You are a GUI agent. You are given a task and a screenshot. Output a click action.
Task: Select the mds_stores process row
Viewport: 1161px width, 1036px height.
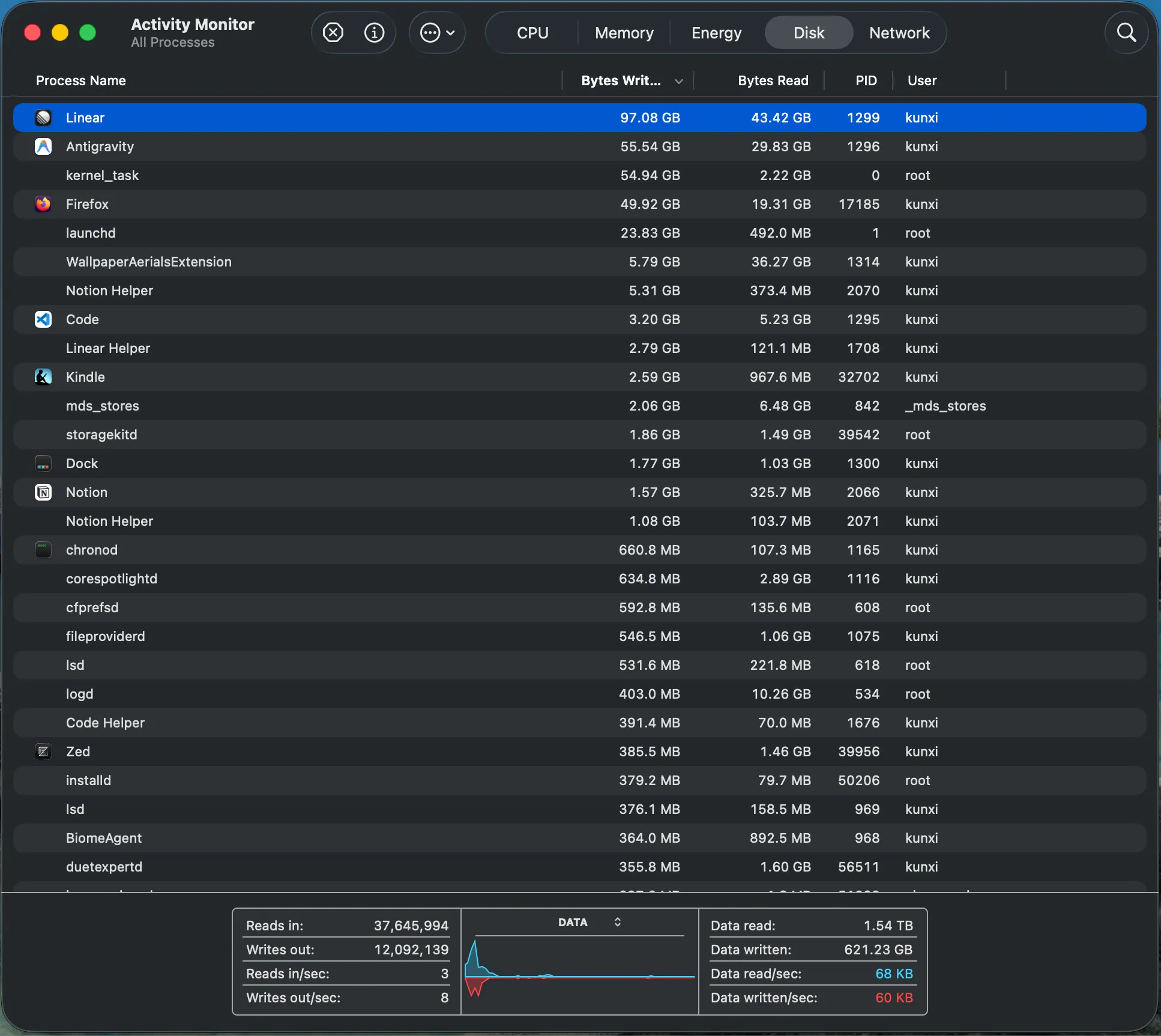(580, 406)
